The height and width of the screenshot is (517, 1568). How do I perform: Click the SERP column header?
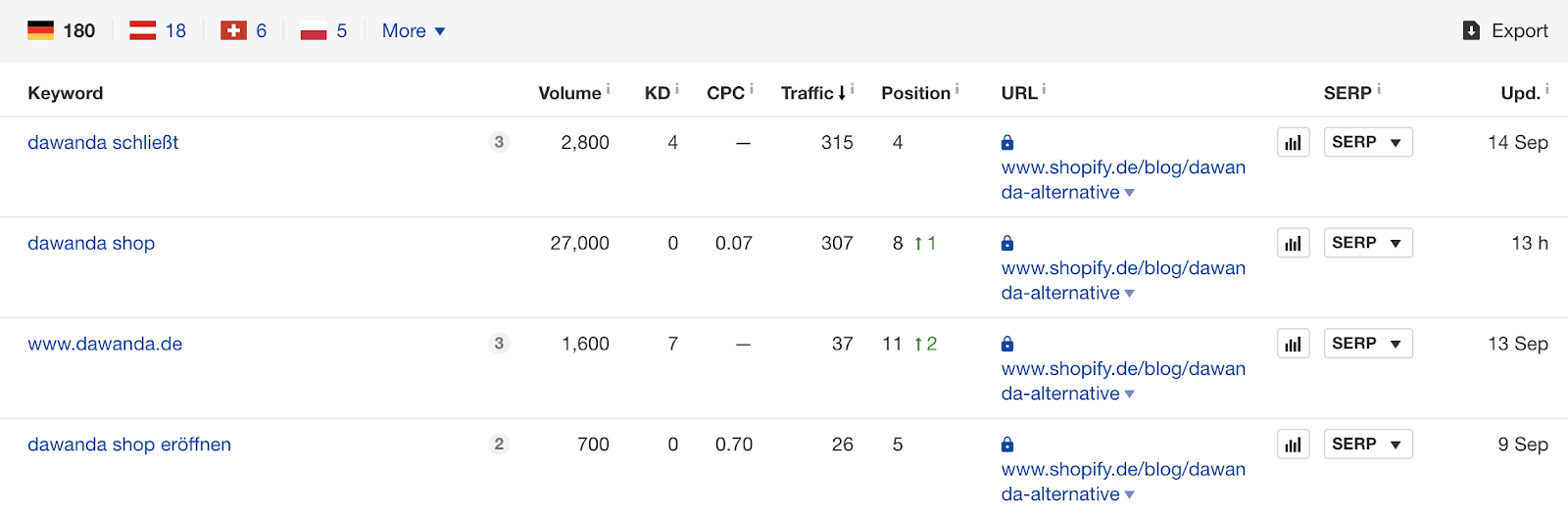point(1347,93)
